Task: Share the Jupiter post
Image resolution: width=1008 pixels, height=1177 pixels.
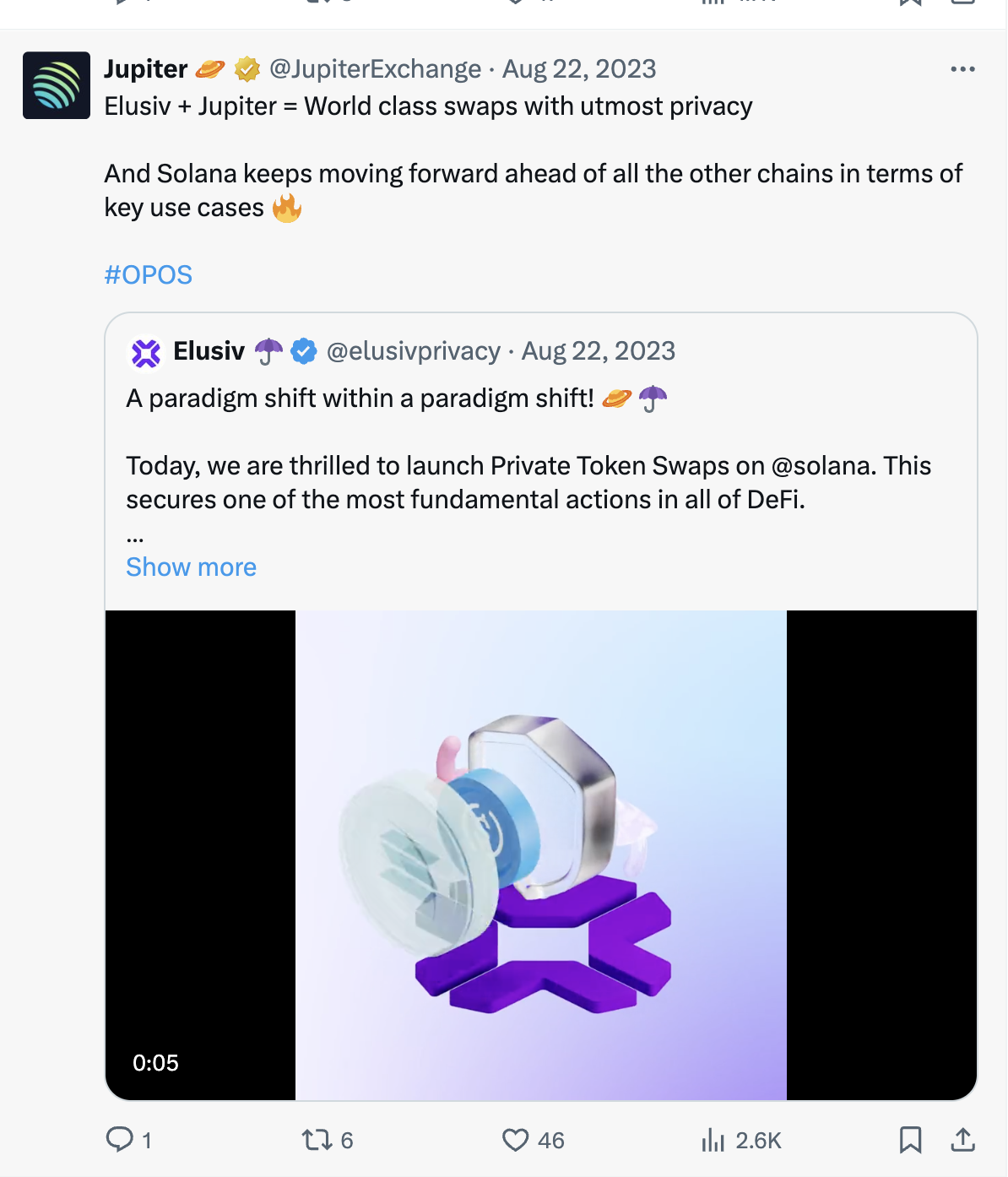Action: click(962, 1140)
